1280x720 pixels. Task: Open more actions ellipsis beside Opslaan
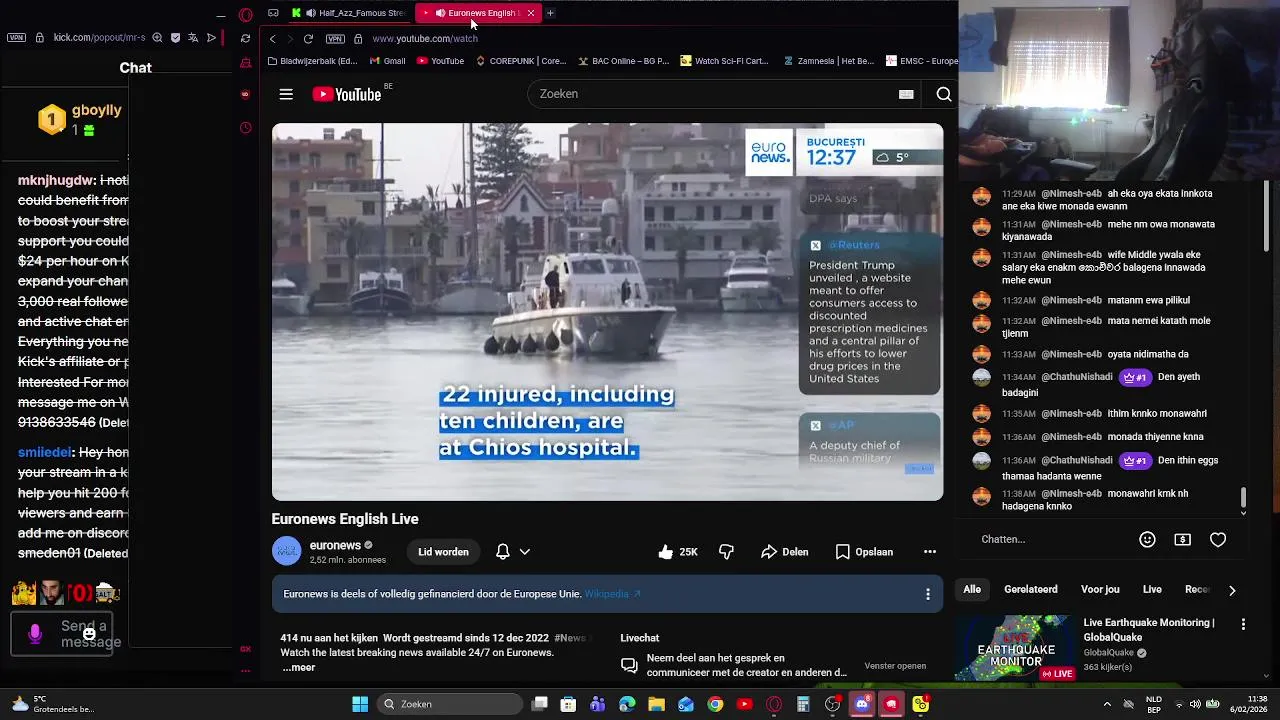pyautogui.click(x=929, y=552)
